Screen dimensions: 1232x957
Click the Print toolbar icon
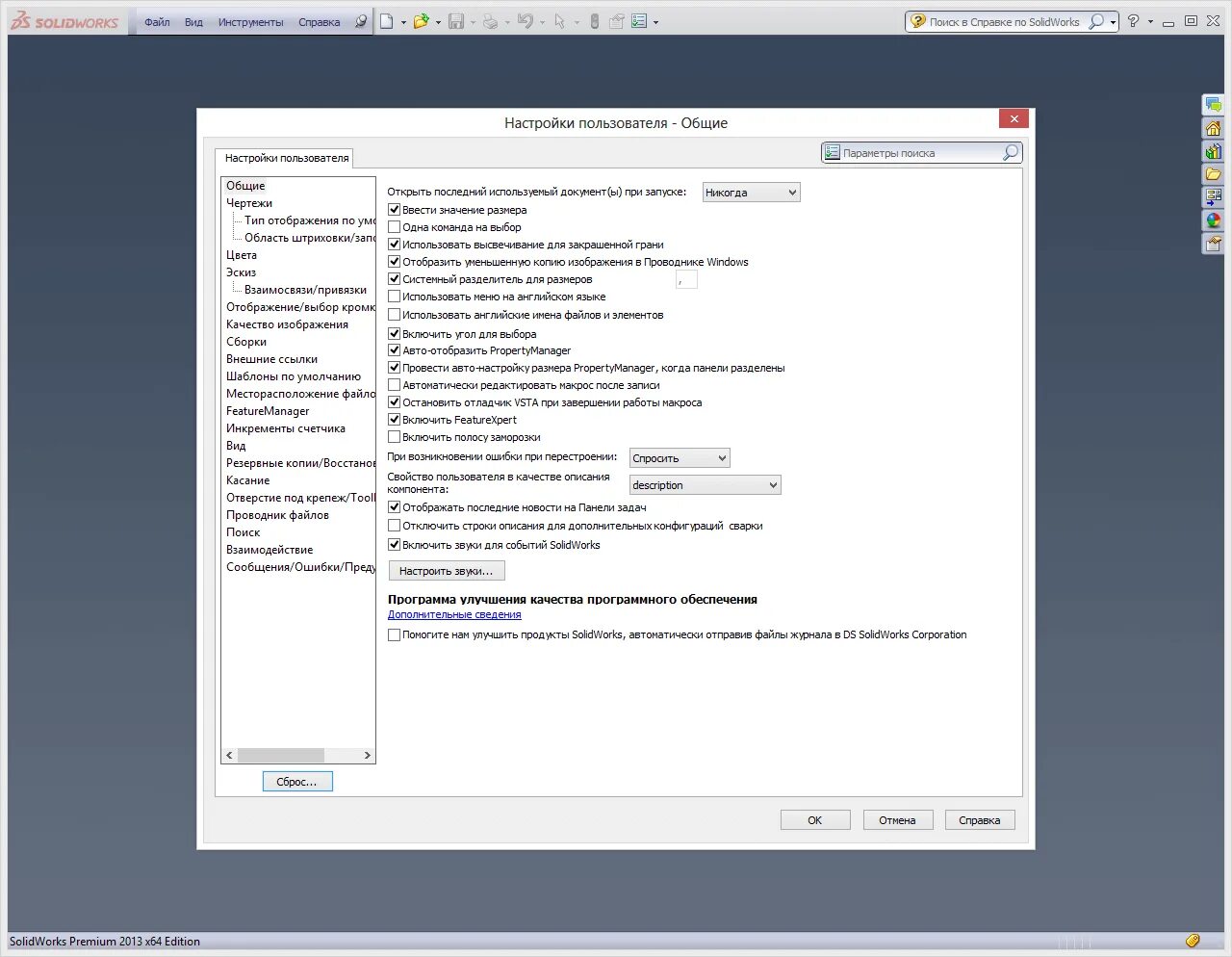pos(491,21)
